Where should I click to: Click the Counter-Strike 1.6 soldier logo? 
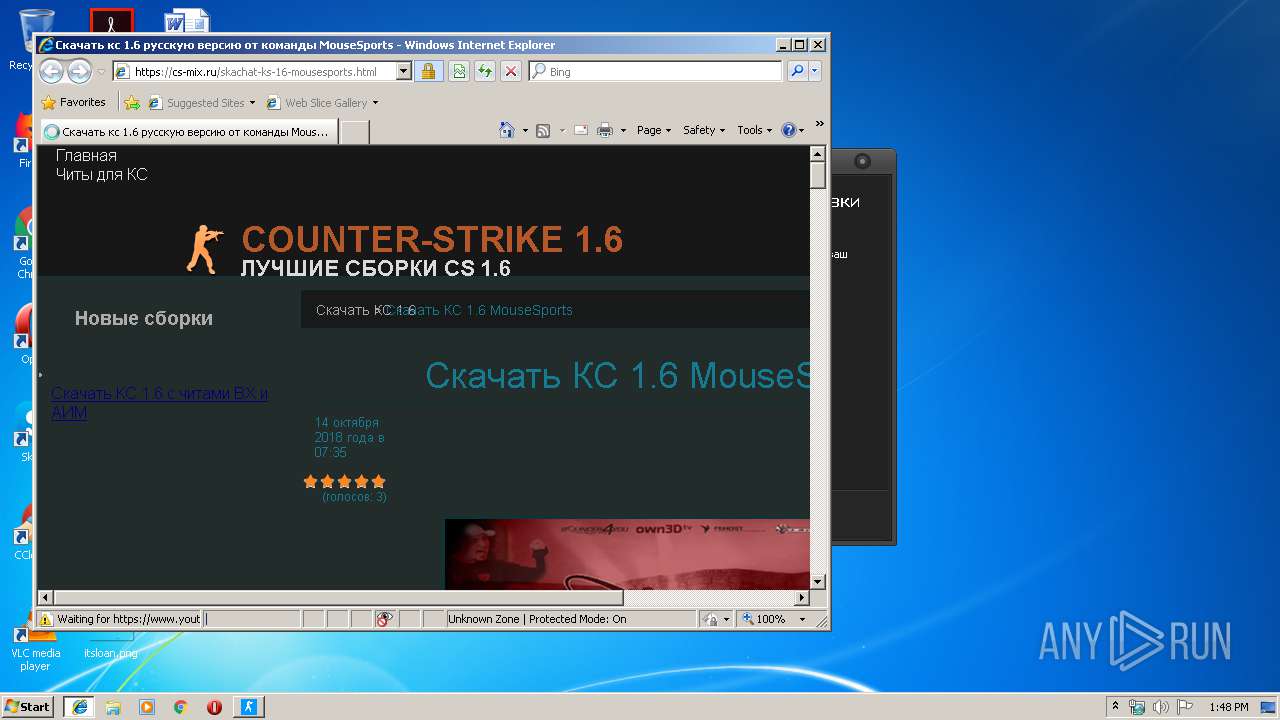tap(205, 249)
